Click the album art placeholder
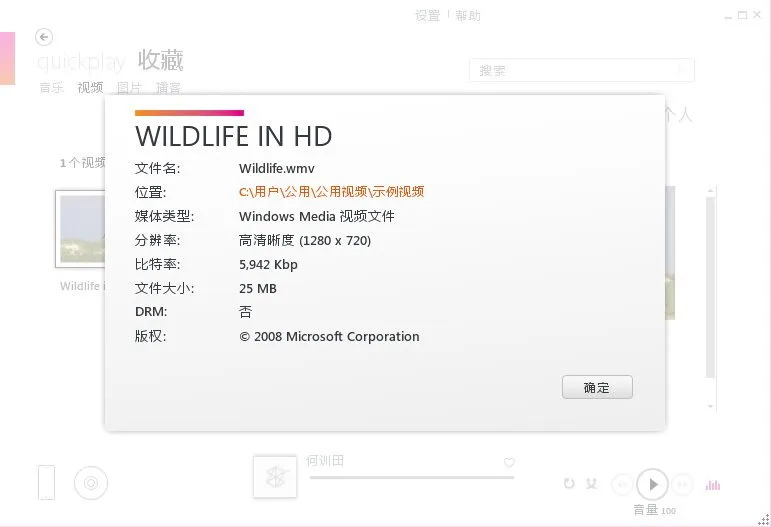Viewport: 771px width, 527px height. pos(275,477)
